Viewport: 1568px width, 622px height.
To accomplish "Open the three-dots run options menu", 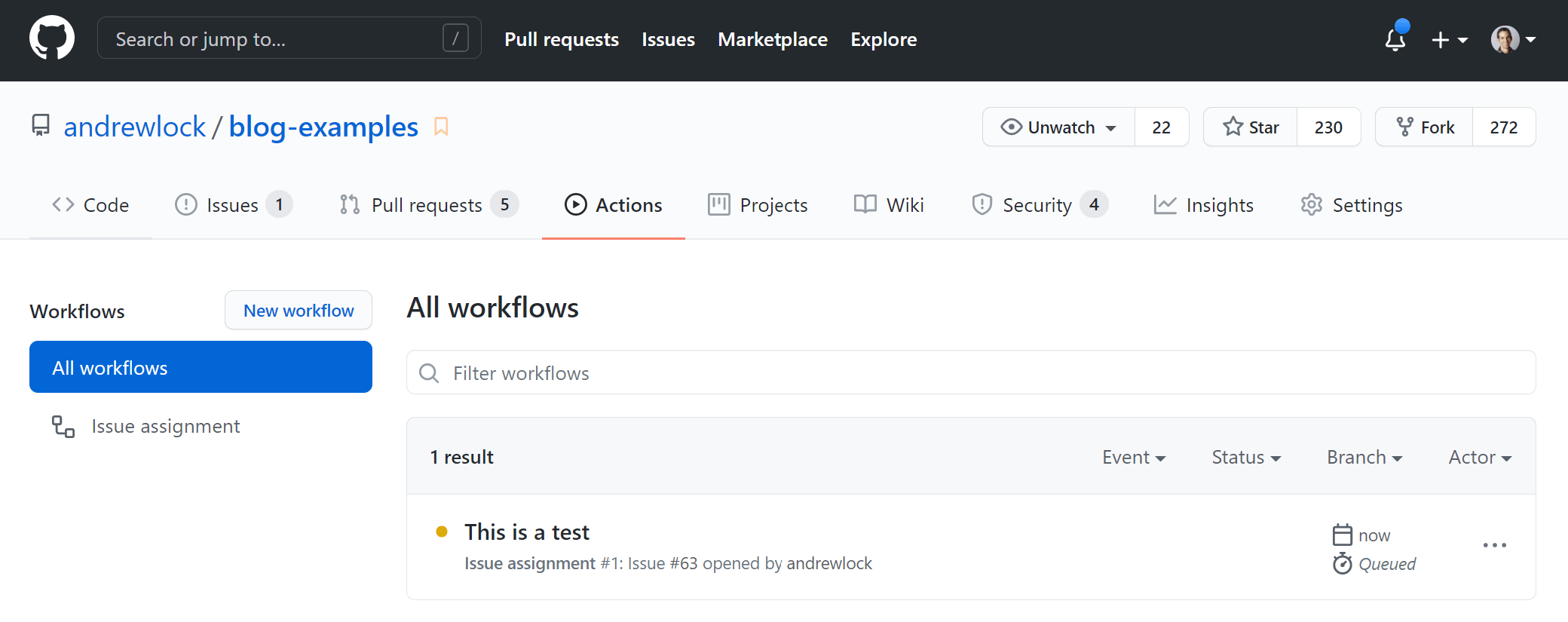I will pyautogui.click(x=1494, y=545).
